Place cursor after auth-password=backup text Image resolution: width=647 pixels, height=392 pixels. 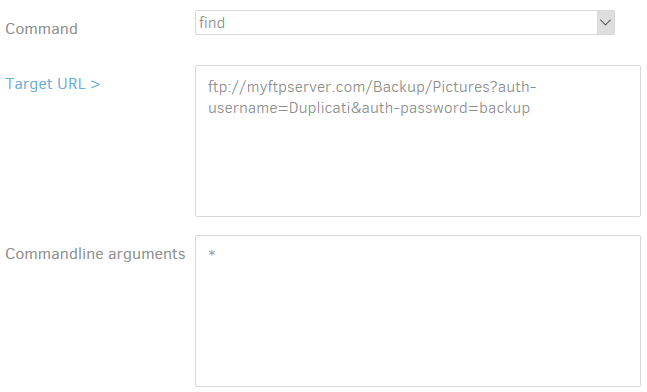[531, 108]
